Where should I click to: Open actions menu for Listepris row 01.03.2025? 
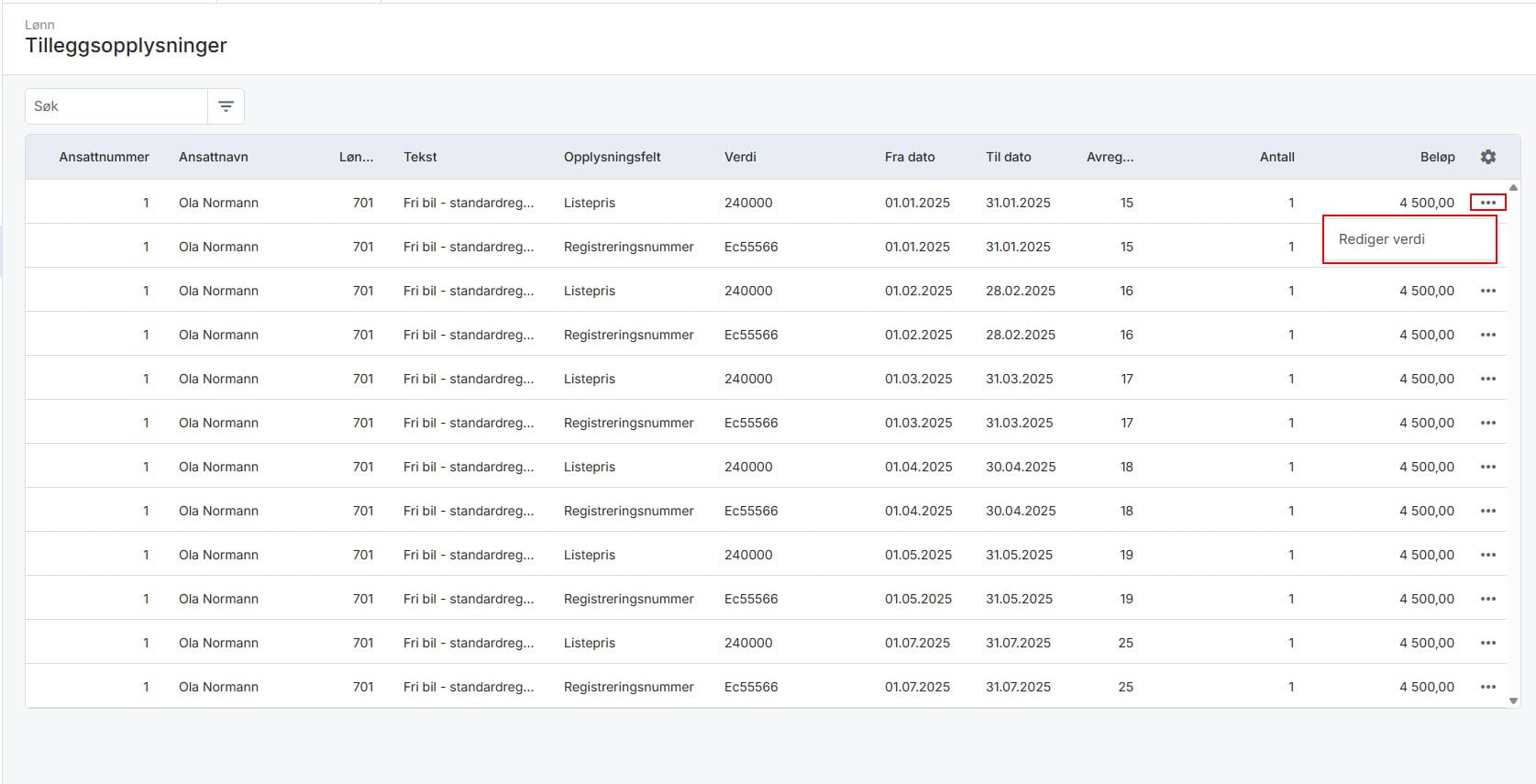coord(1487,379)
